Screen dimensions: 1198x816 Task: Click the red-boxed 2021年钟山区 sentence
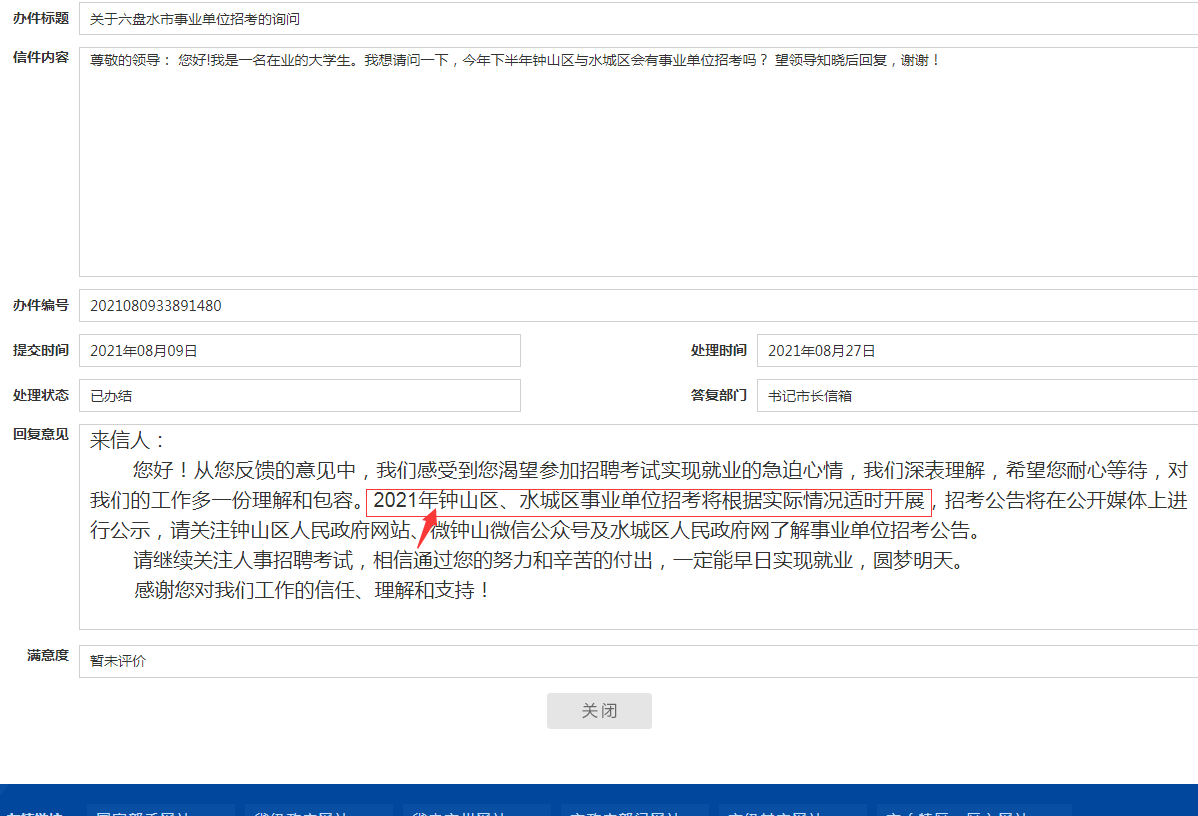tap(648, 501)
